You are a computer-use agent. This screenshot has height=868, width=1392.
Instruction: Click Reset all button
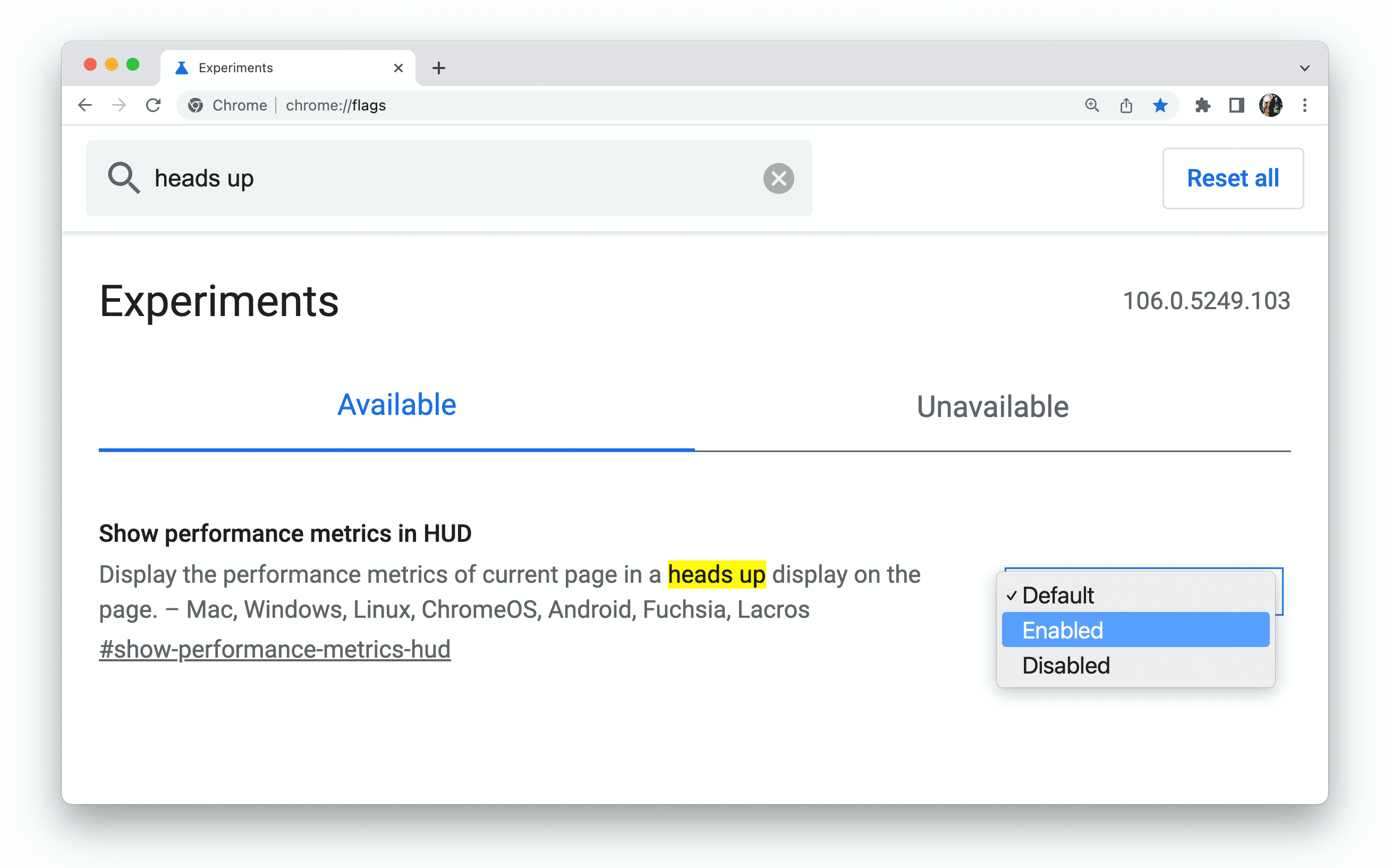(x=1232, y=178)
